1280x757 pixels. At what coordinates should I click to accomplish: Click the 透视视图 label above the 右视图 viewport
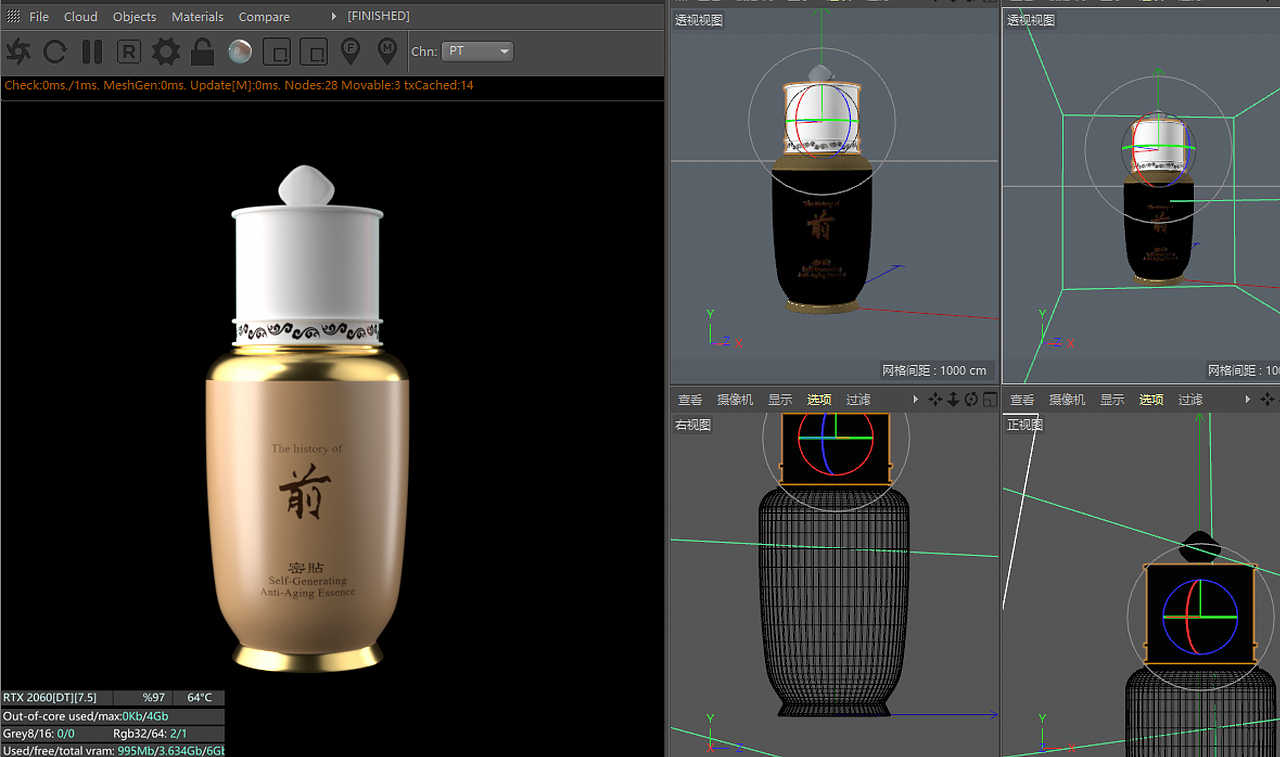[699, 20]
